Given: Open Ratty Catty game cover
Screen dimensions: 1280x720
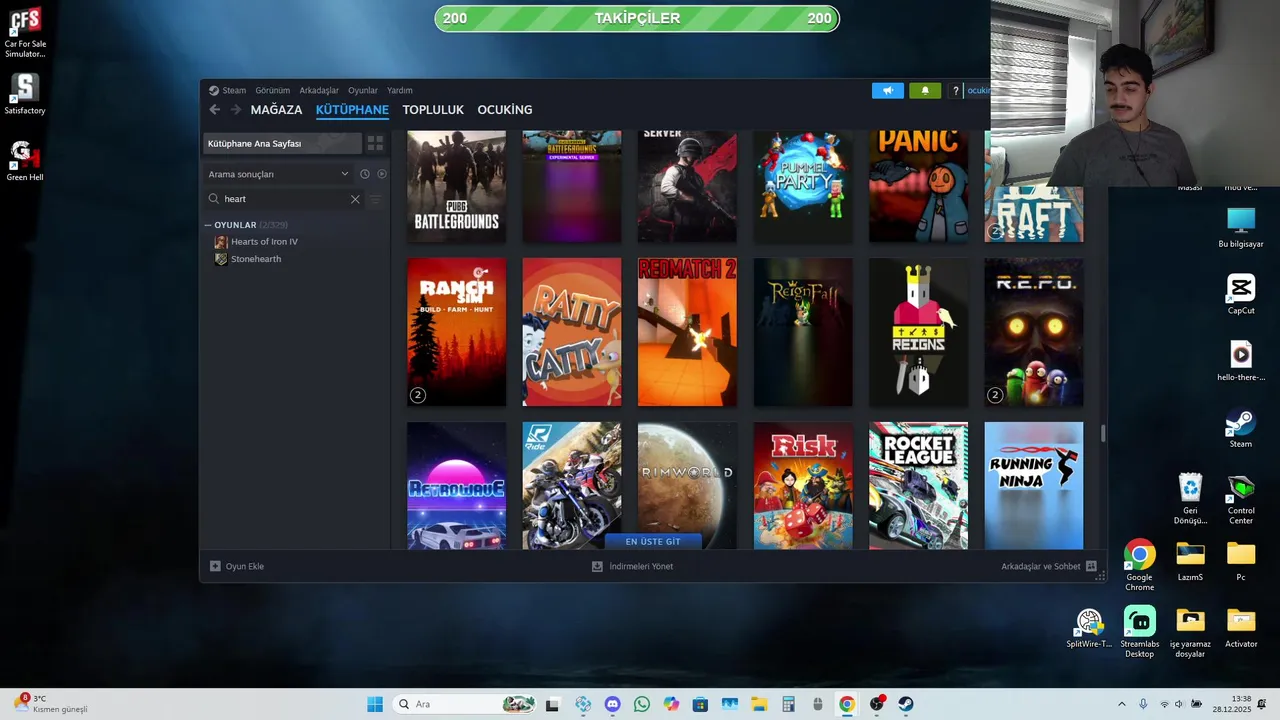Looking at the screenshot, I should tap(572, 332).
